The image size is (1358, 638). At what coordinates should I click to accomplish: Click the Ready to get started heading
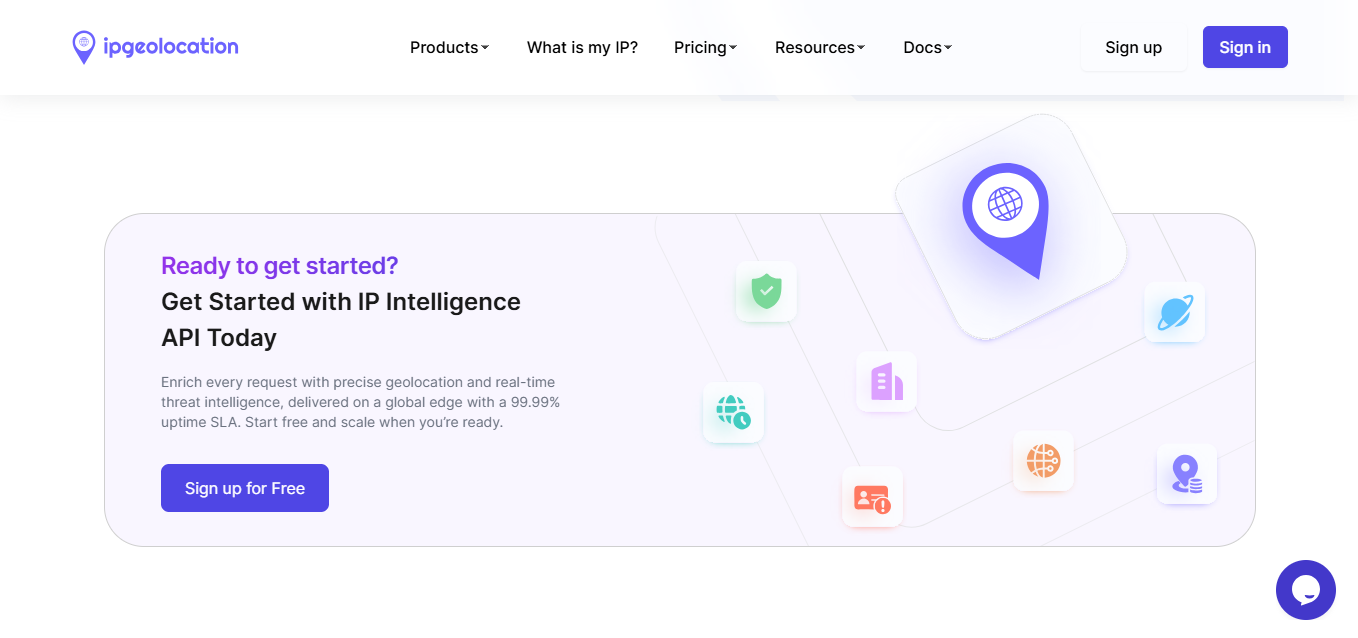point(280,265)
